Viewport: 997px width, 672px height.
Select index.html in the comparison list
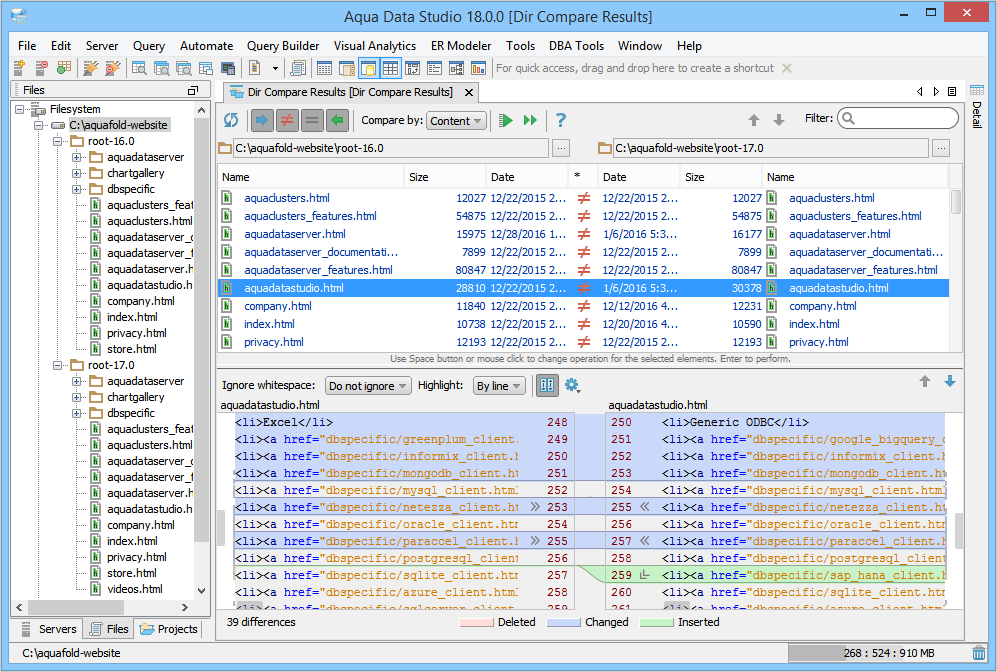269,324
